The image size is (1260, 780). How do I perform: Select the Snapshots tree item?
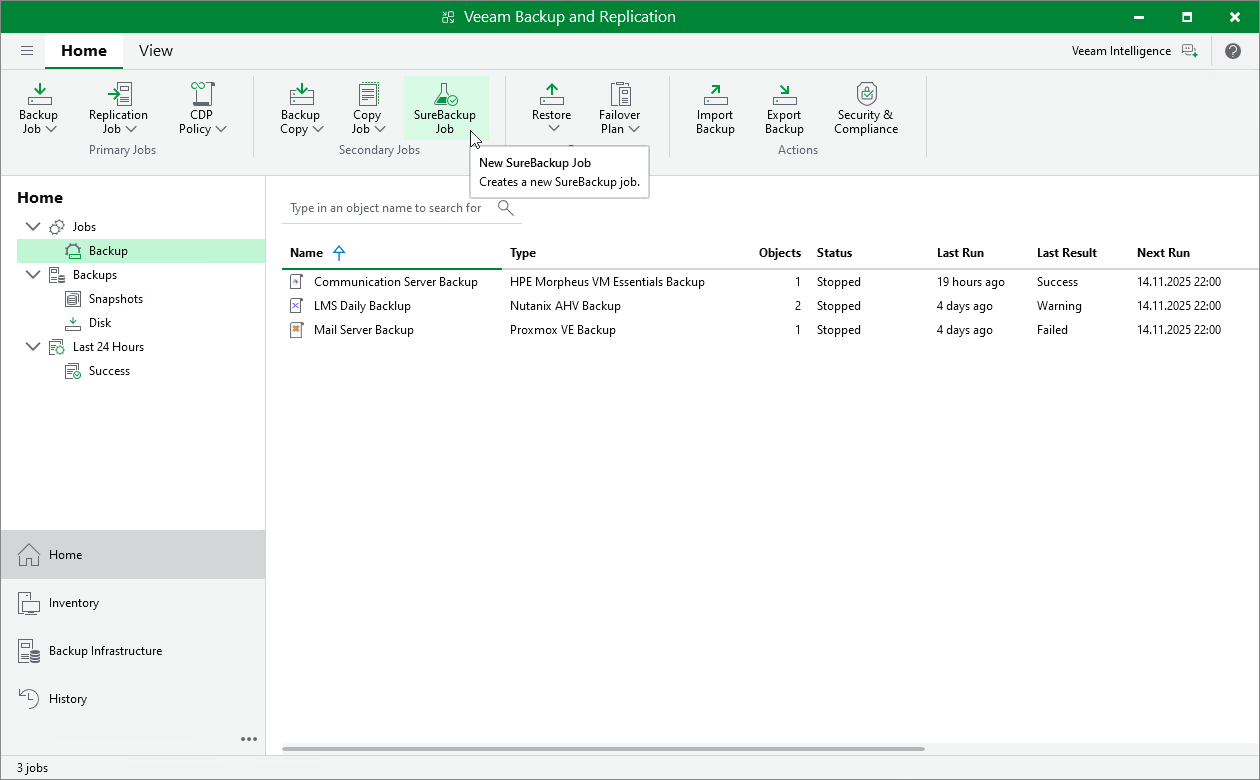(114, 298)
